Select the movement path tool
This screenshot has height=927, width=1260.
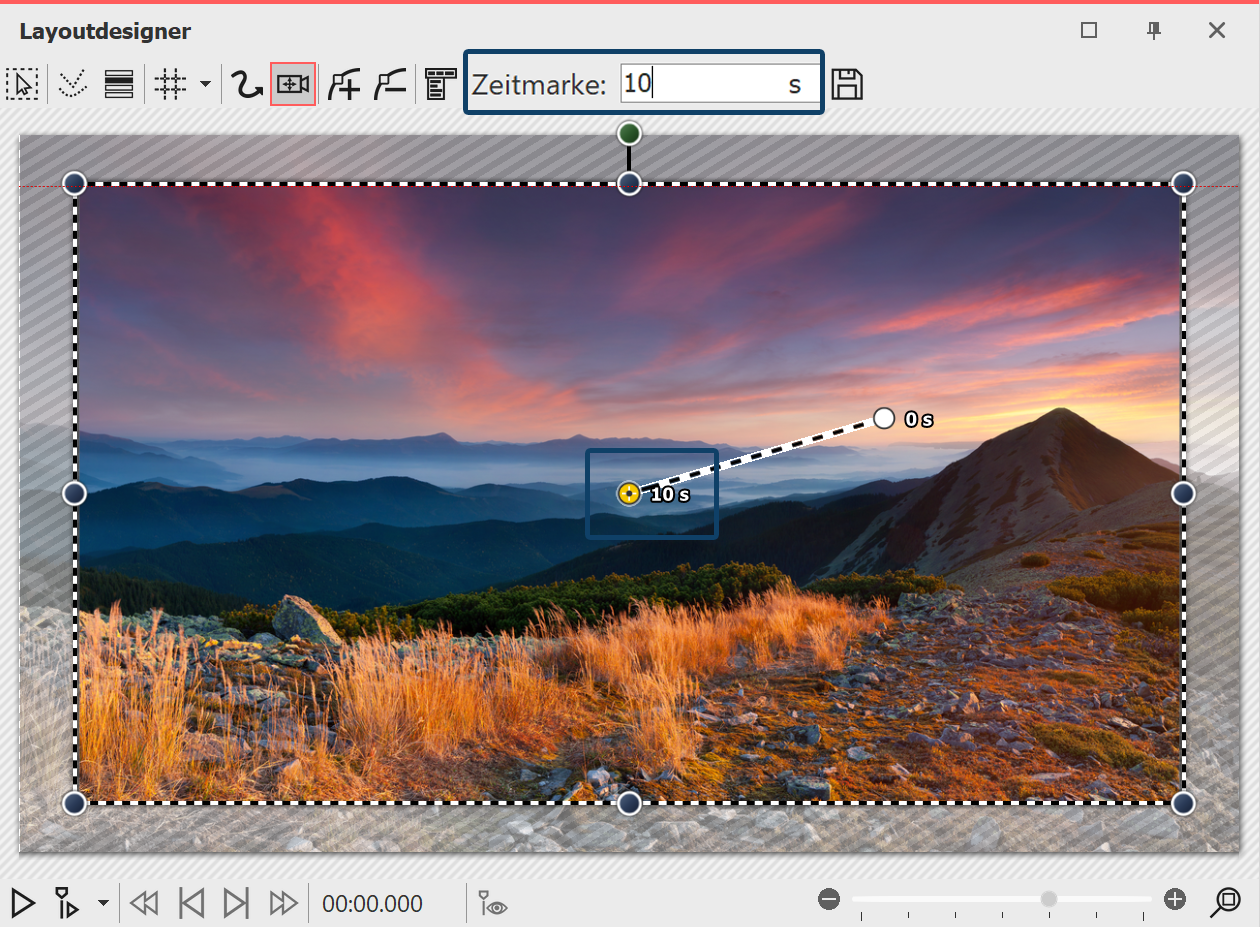tap(246, 85)
